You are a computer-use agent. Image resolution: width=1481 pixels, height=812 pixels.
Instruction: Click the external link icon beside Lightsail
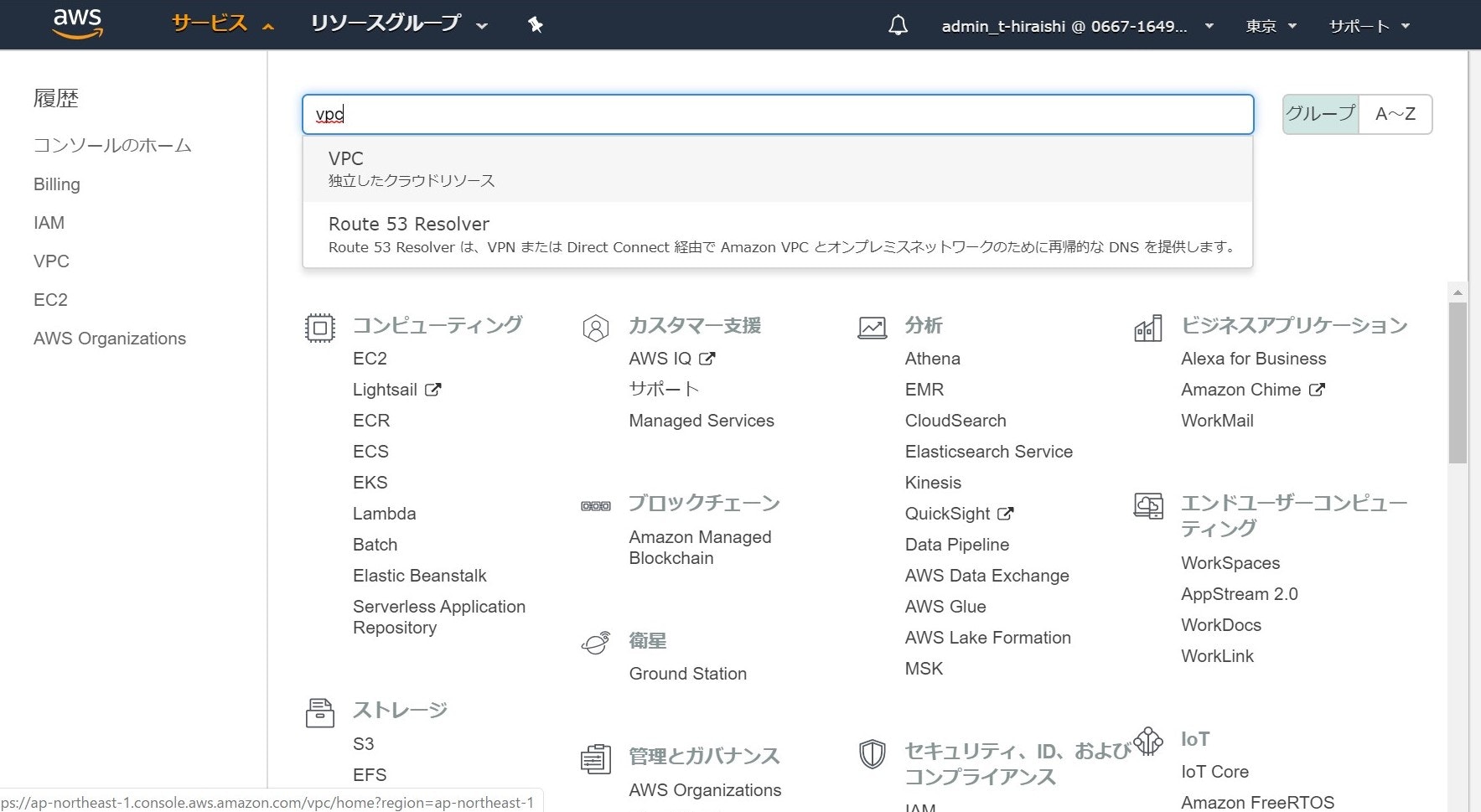point(432,390)
